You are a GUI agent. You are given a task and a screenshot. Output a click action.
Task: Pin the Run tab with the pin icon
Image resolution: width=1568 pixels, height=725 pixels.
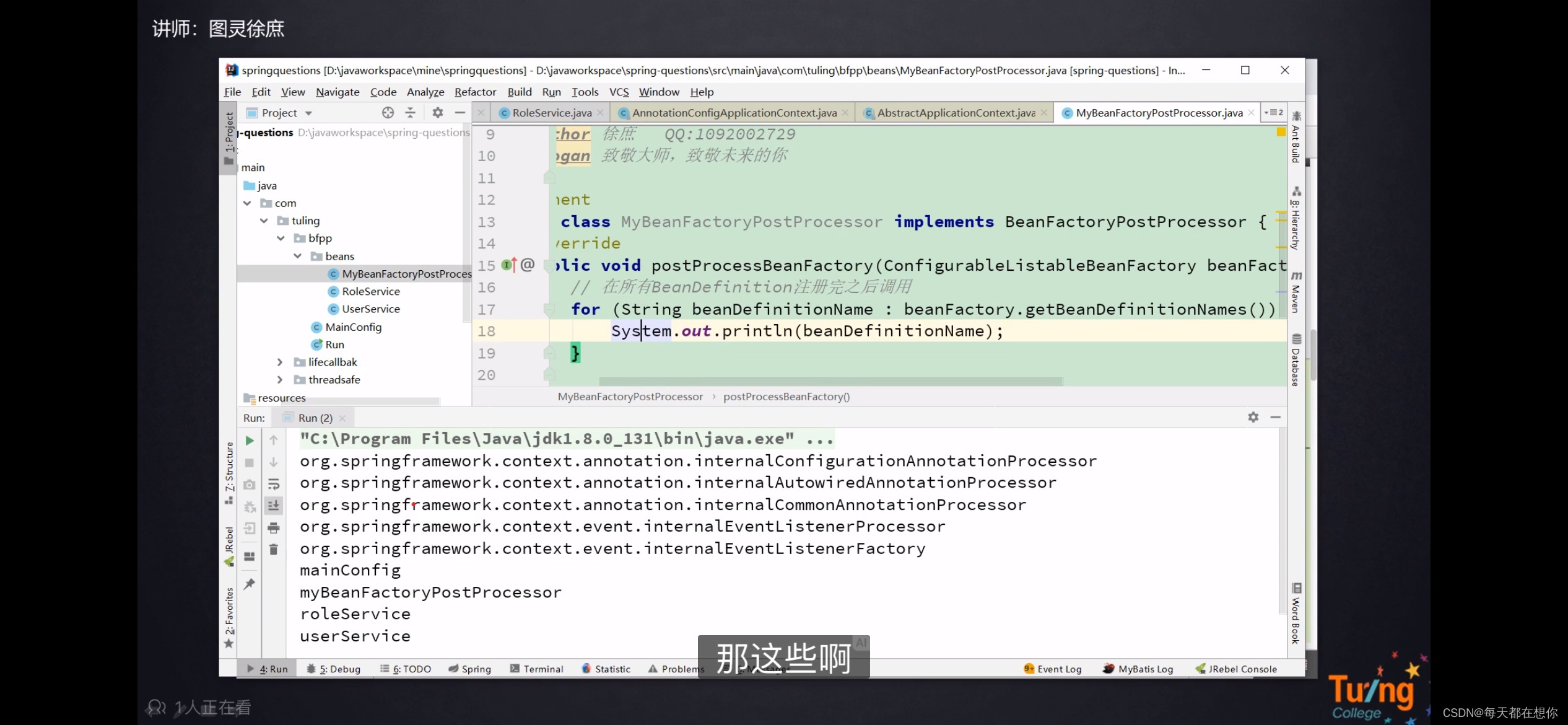tap(250, 584)
